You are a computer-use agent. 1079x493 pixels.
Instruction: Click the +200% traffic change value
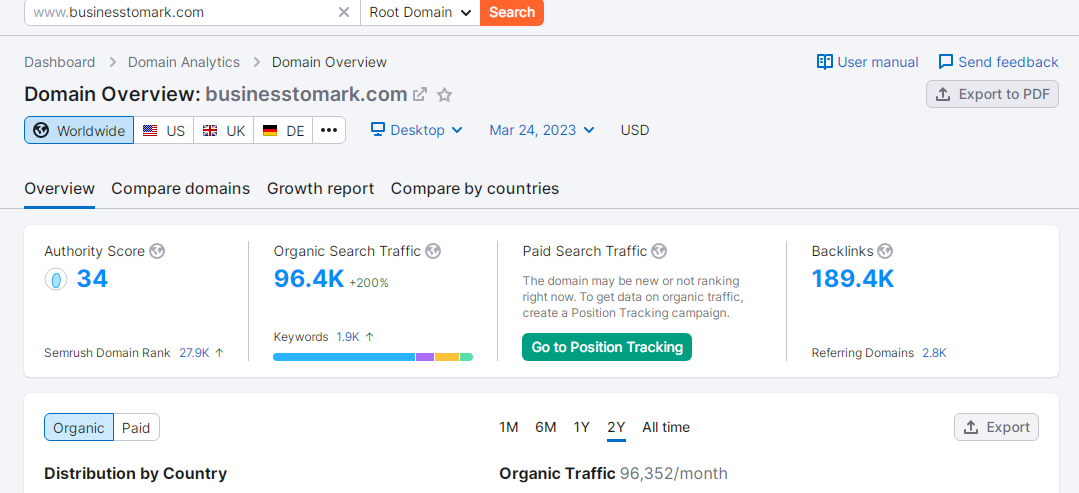tap(369, 283)
